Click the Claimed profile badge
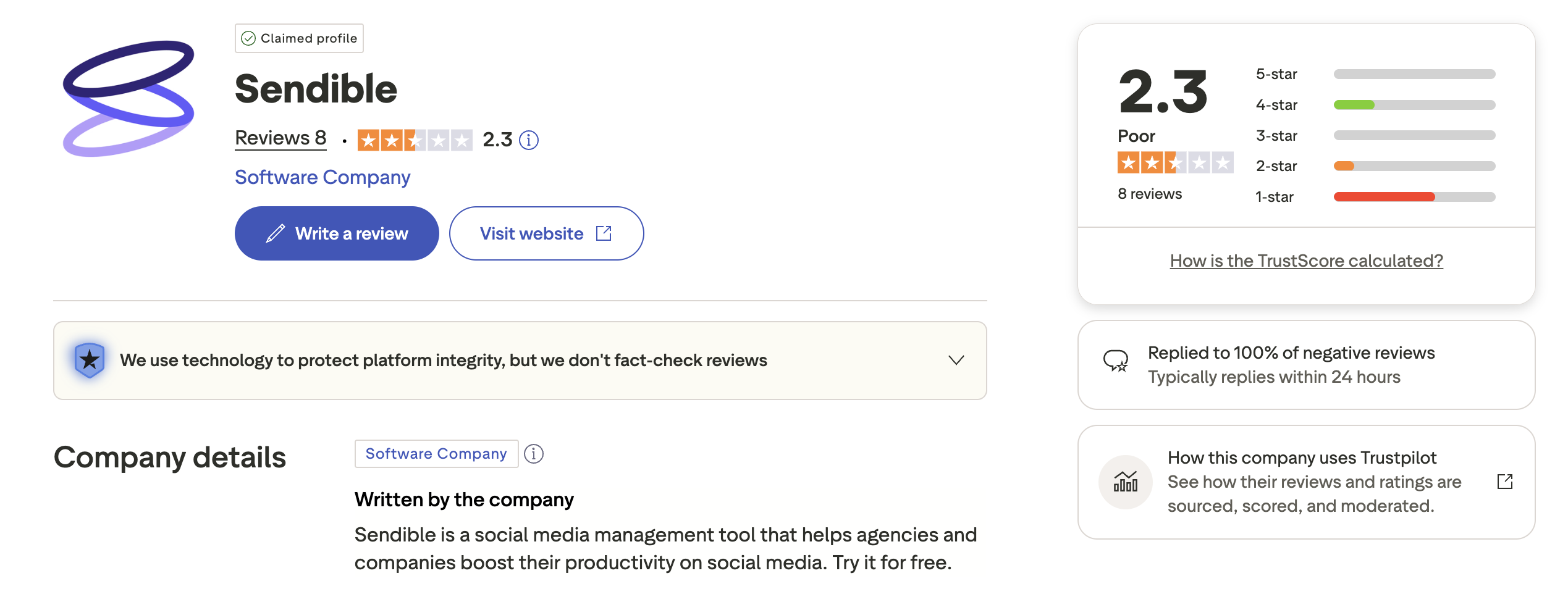 pos(299,38)
